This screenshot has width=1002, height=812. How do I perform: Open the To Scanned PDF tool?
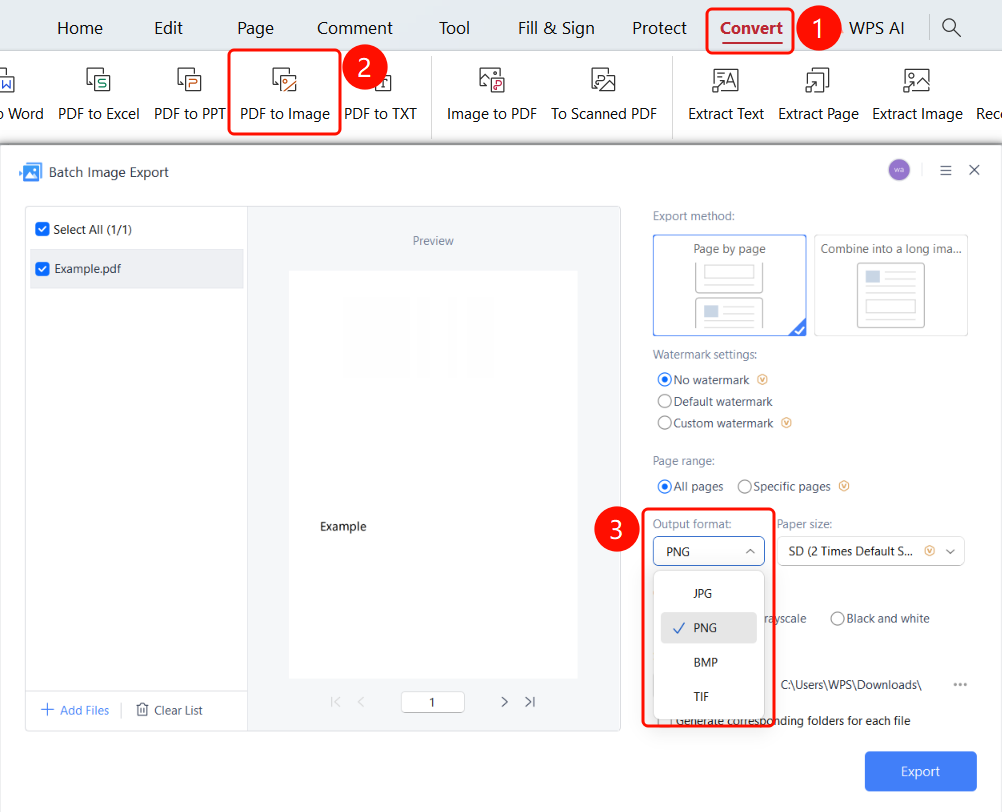click(x=603, y=95)
